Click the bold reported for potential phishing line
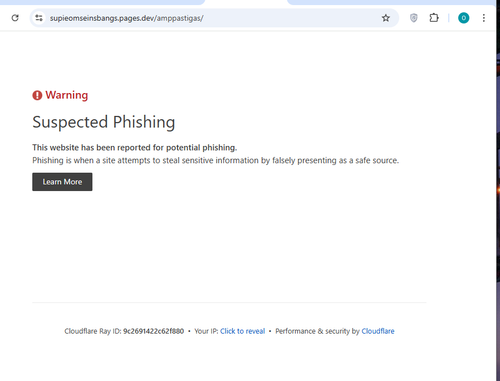This screenshot has height=381, width=500. [x=135, y=147]
